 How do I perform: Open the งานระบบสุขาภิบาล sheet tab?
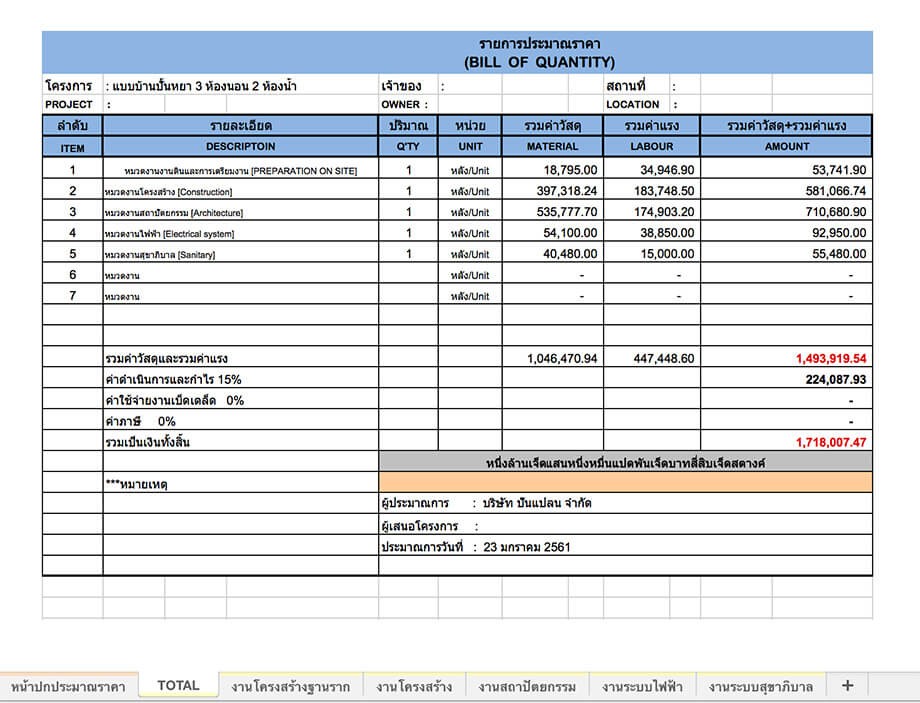click(760, 687)
